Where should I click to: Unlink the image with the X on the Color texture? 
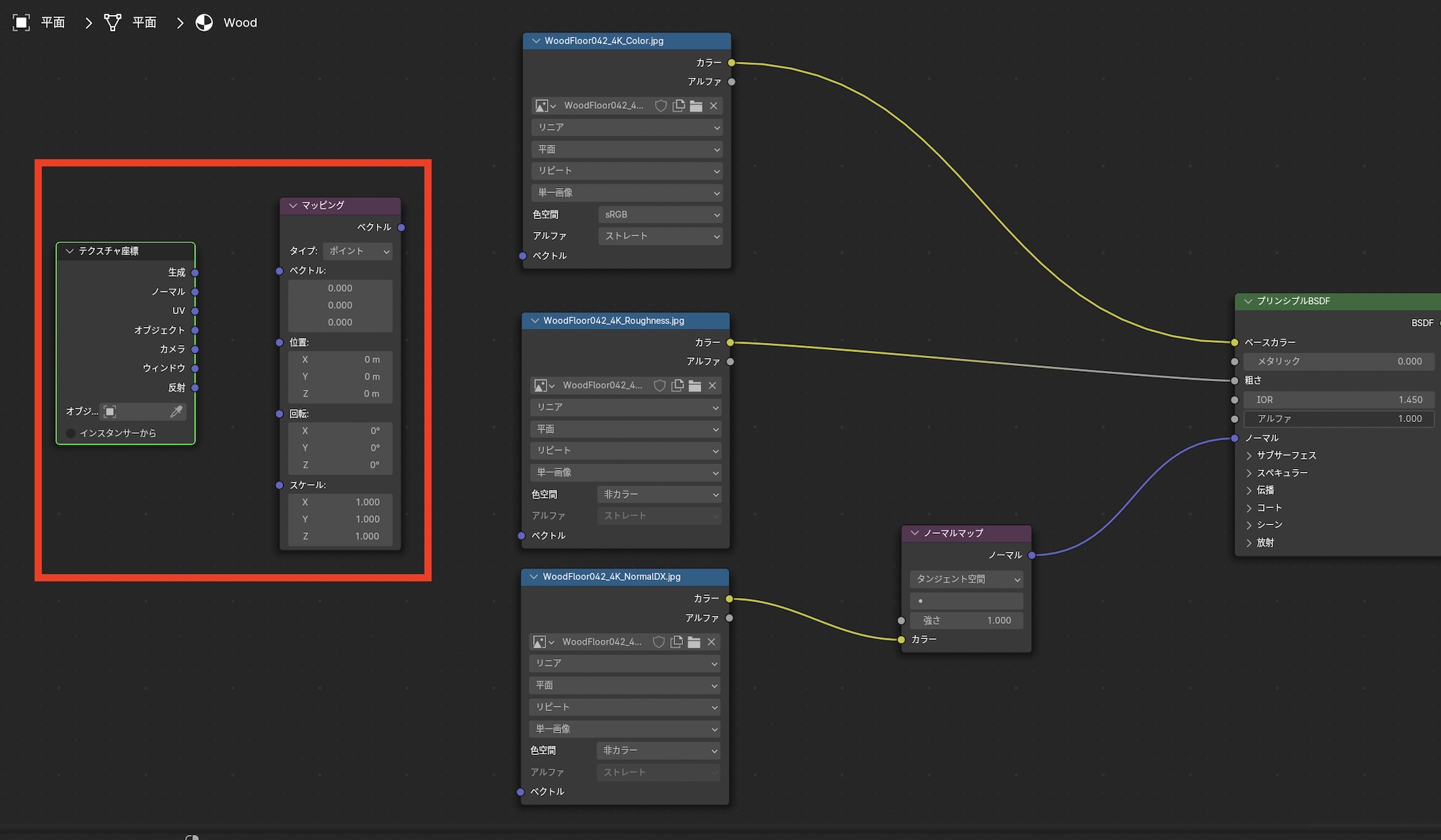click(713, 106)
